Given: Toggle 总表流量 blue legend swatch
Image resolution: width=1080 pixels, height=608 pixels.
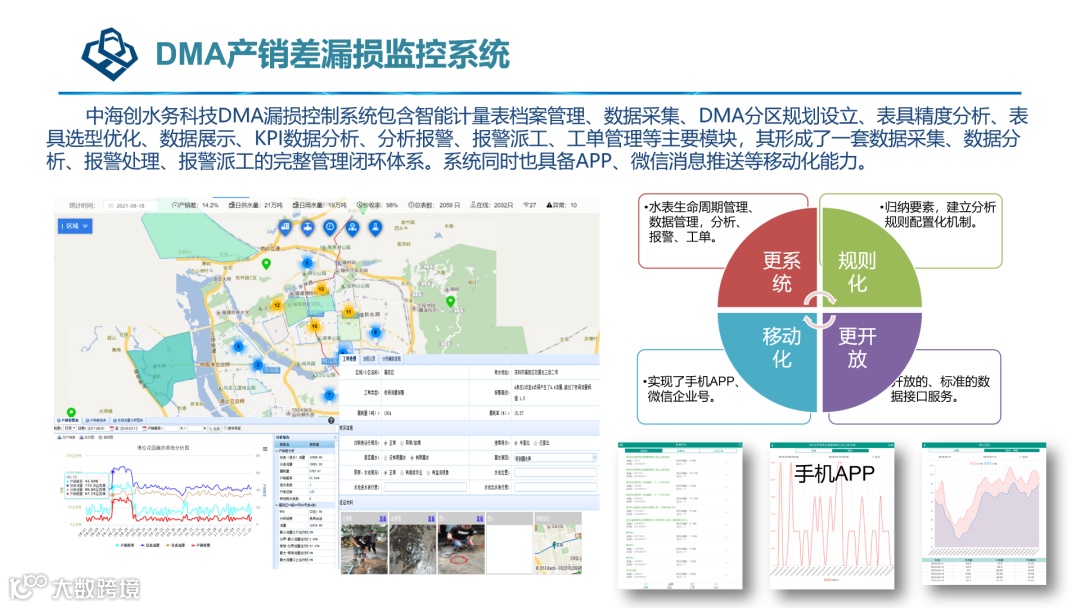Looking at the screenshot, I should point(143,545).
